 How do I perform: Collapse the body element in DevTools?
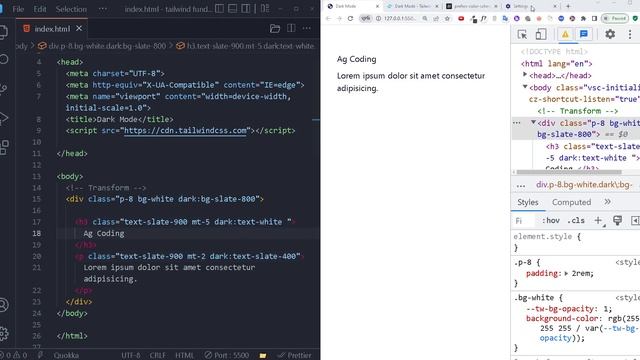[x=525, y=87]
